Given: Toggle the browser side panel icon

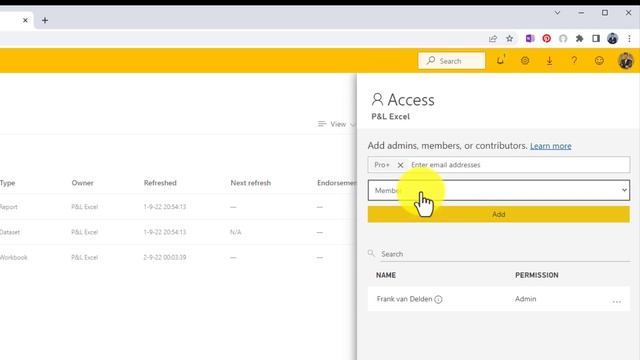Looking at the screenshot, I should [x=596, y=38].
